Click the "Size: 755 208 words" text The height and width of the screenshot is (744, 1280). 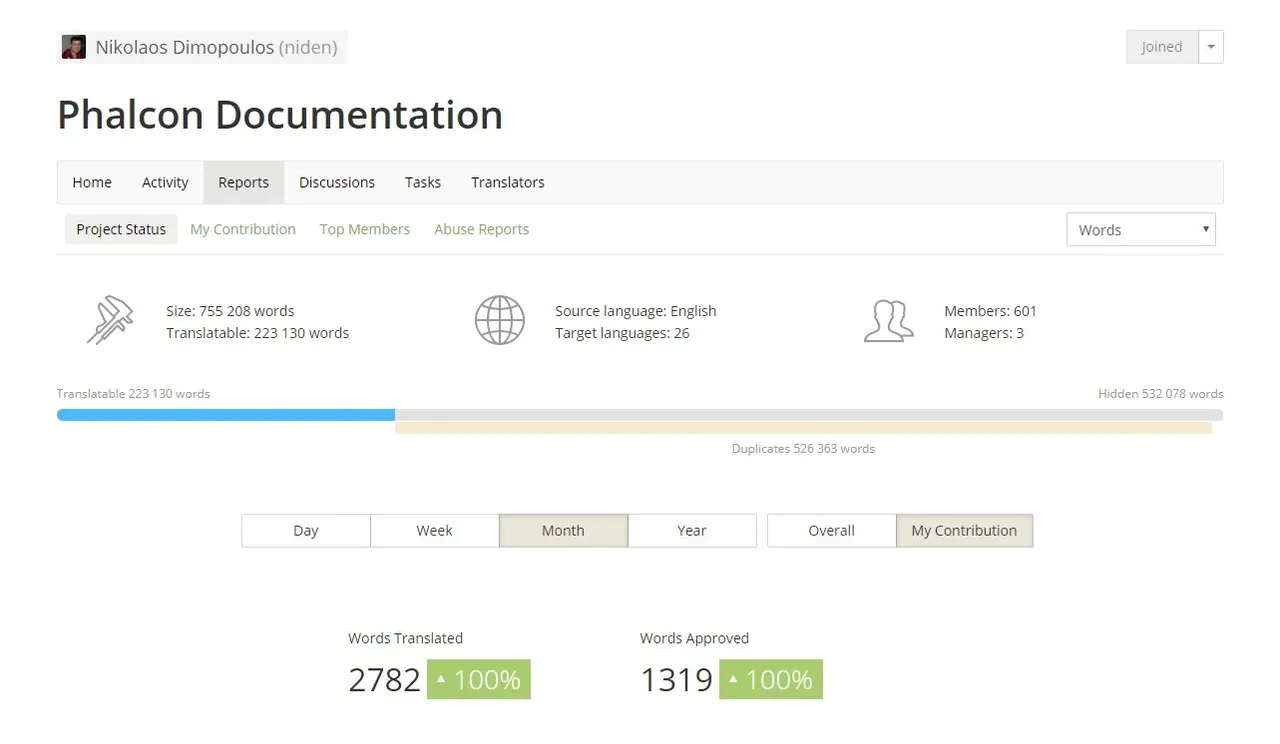(x=230, y=311)
